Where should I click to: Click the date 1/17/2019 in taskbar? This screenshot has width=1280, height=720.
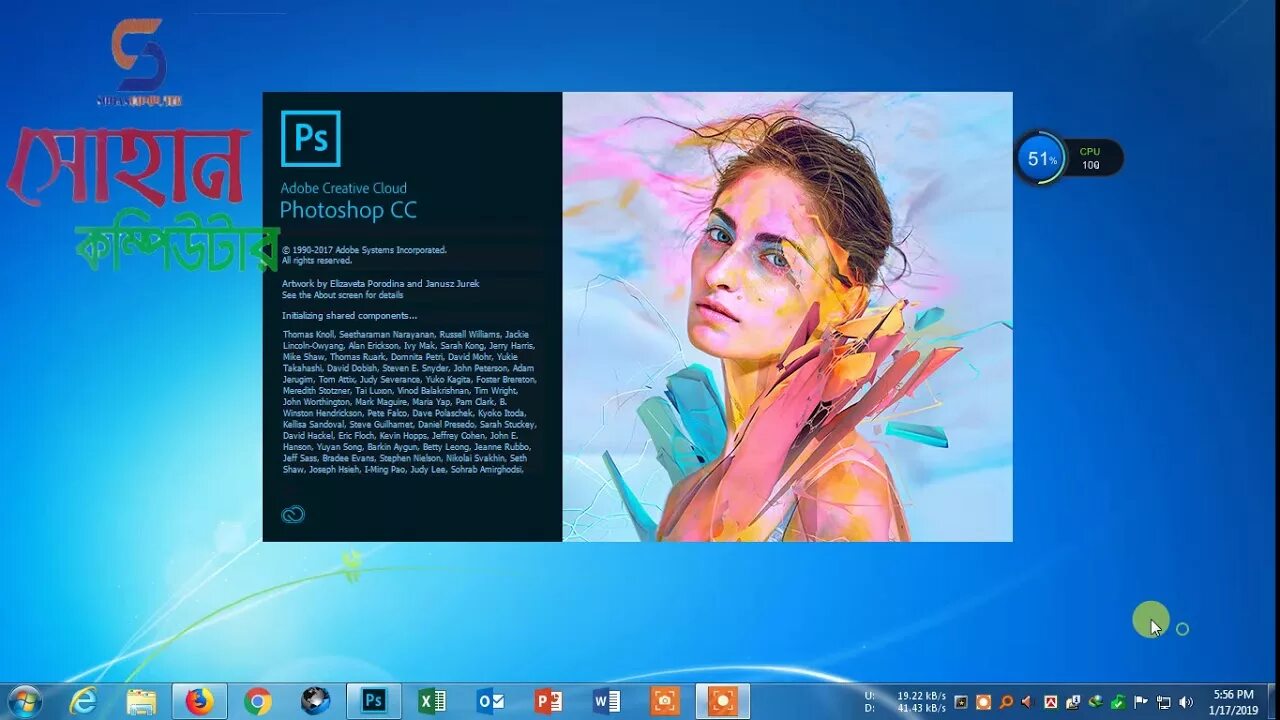(x=1233, y=710)
